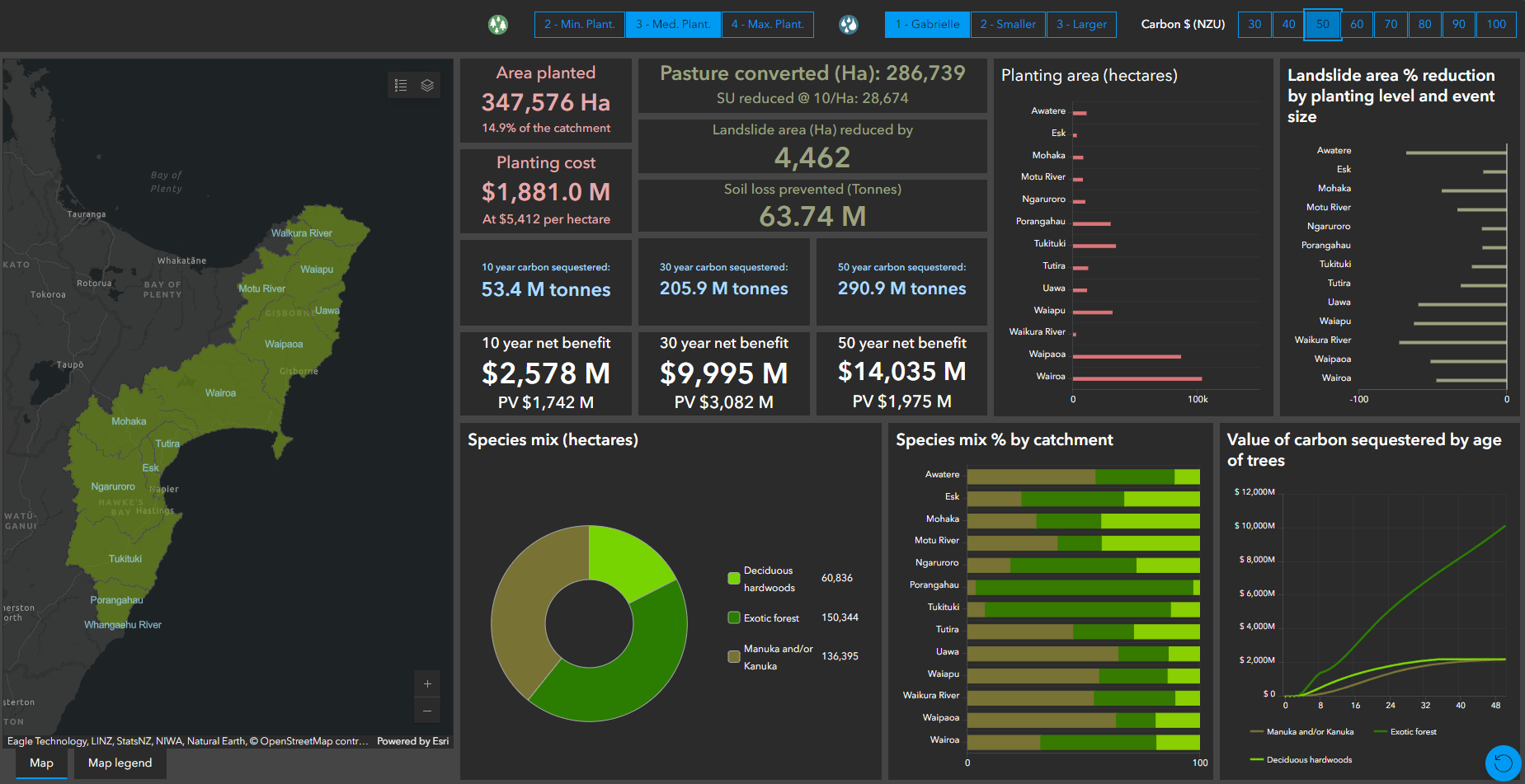Select the Wairoa bar in Planting area chart
Image resolution: width=1525 pixels, height=784 pixels.
pos(1137,378)
